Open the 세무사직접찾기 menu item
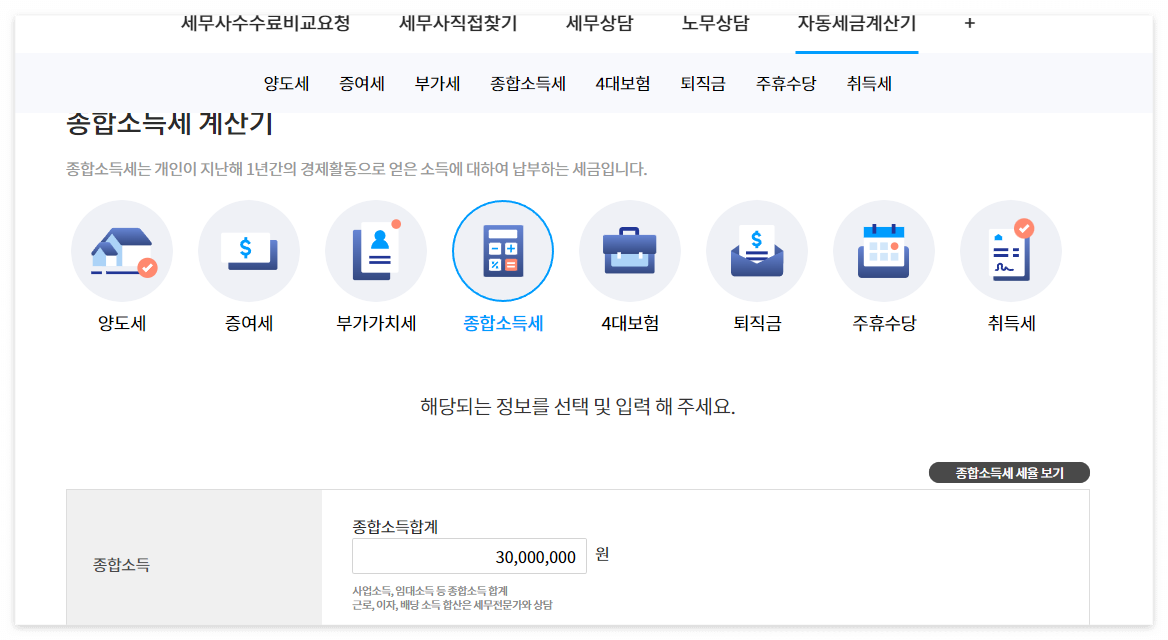Image resolution: width=1168 pixels, height=640 pixels. coord(455,22)
